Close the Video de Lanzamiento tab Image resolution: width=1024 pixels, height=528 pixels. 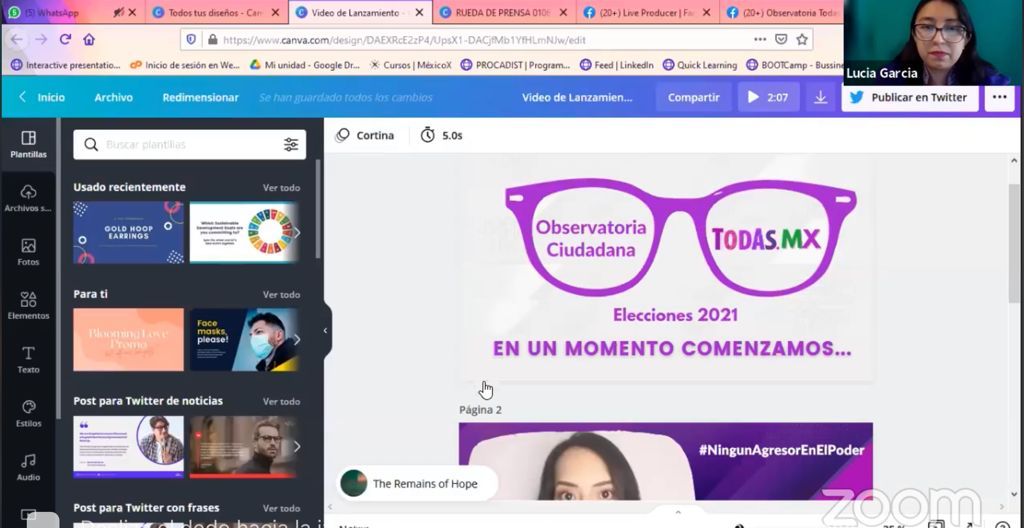pos(419,12)
